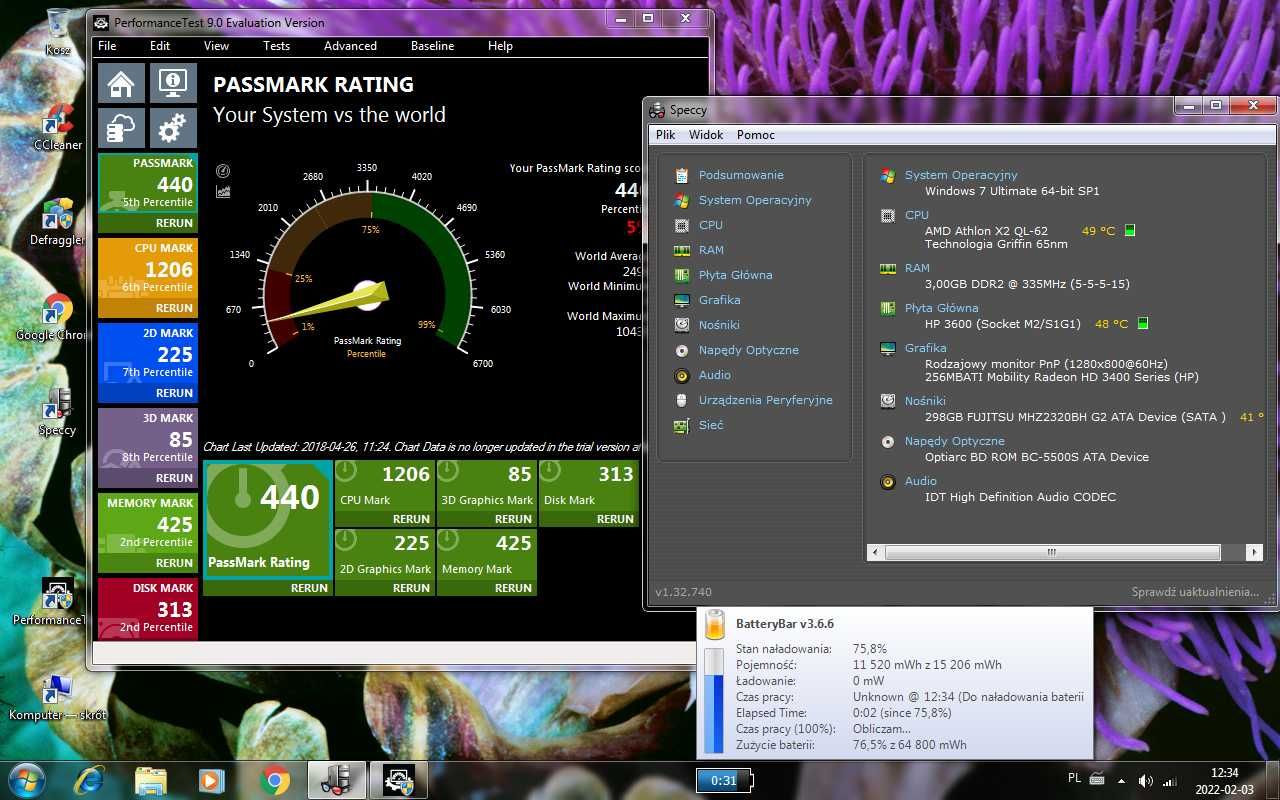The height and width of the screenshot is (800, 1280).
Task: Click Sieć network icon in Speccy sidebar
Action: 682,425
